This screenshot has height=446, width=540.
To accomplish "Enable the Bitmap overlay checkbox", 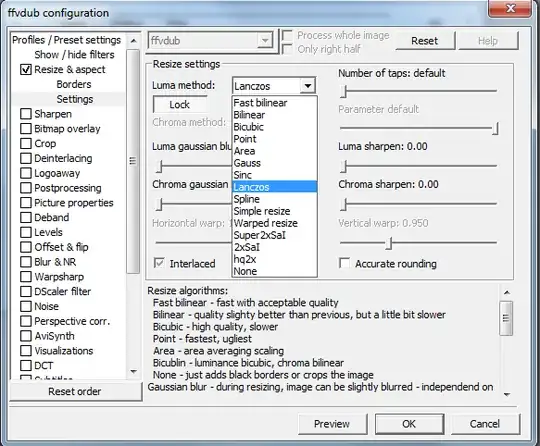I will click(26, 129).
